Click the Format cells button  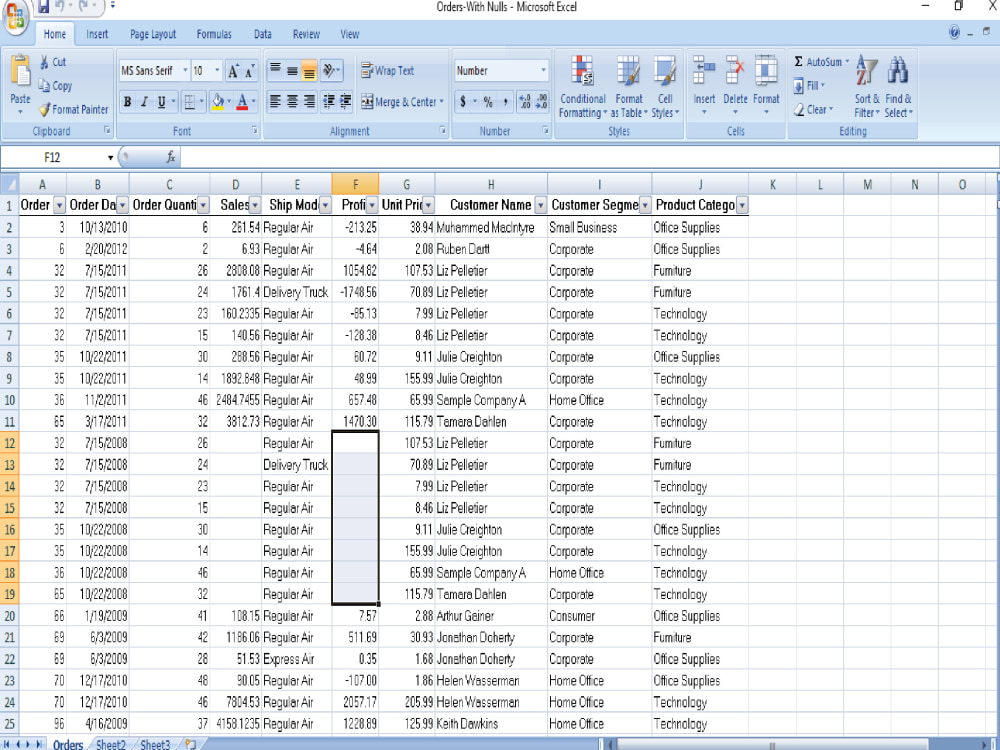766,85
